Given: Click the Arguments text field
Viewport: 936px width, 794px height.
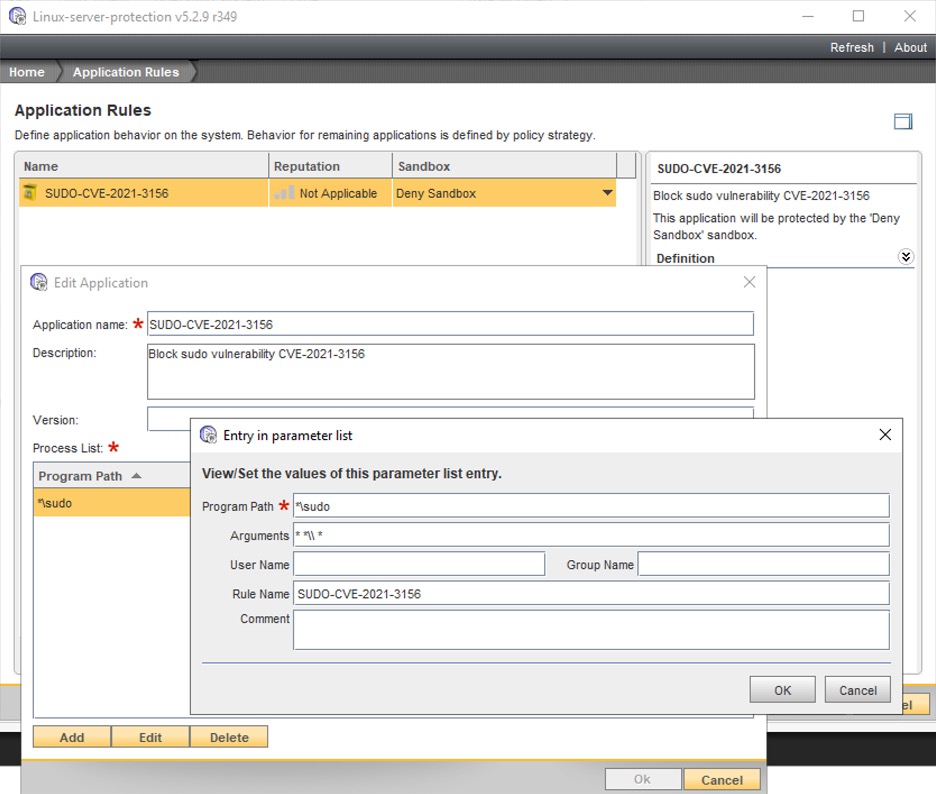Looking at the screenshot, I should pos(590,535).
